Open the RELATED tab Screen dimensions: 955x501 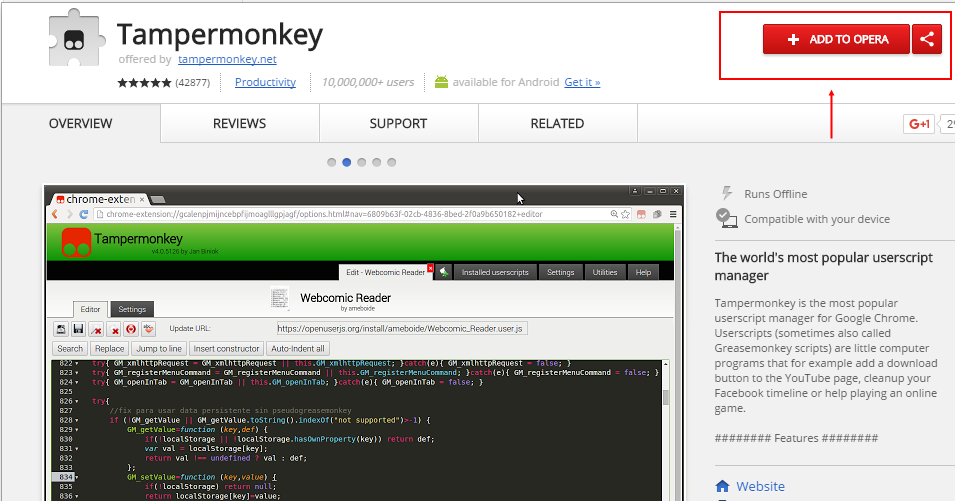pyautogui.click(x=557, y=124)
